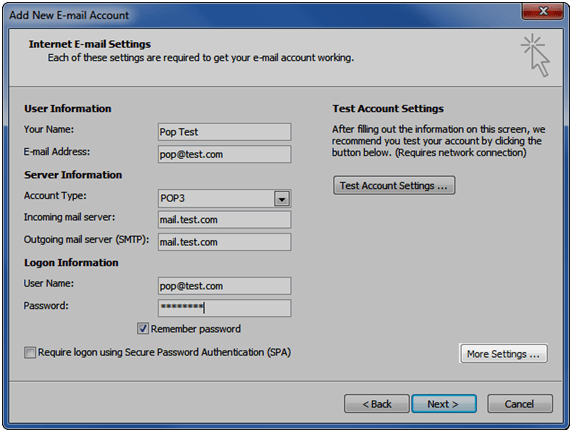Enable Require logon using SPA checkbox
The width and height of the screenshot is (572, 432).
click(x=30, y=352)
